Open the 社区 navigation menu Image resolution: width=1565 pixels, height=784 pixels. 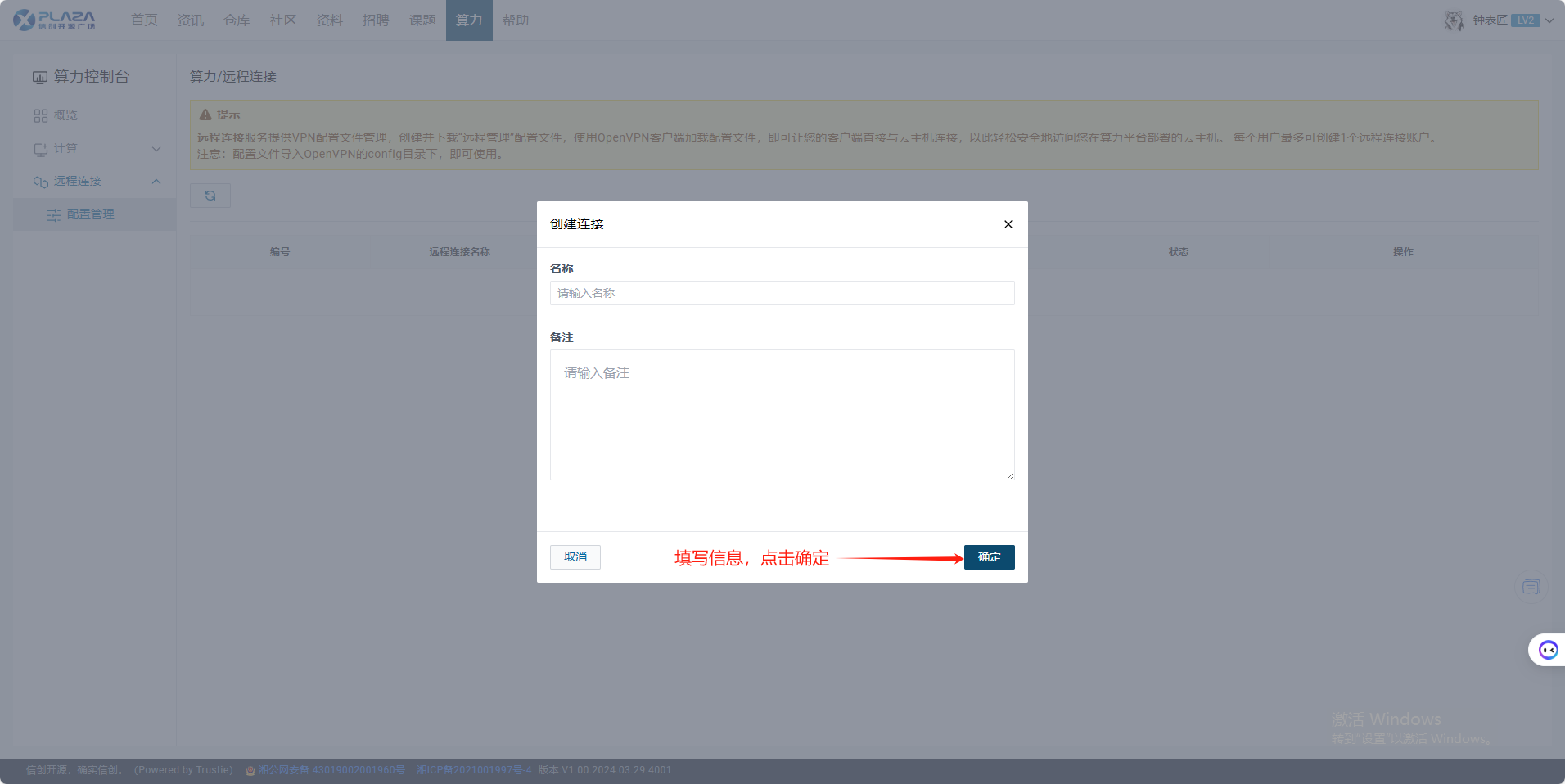(283, 20)
